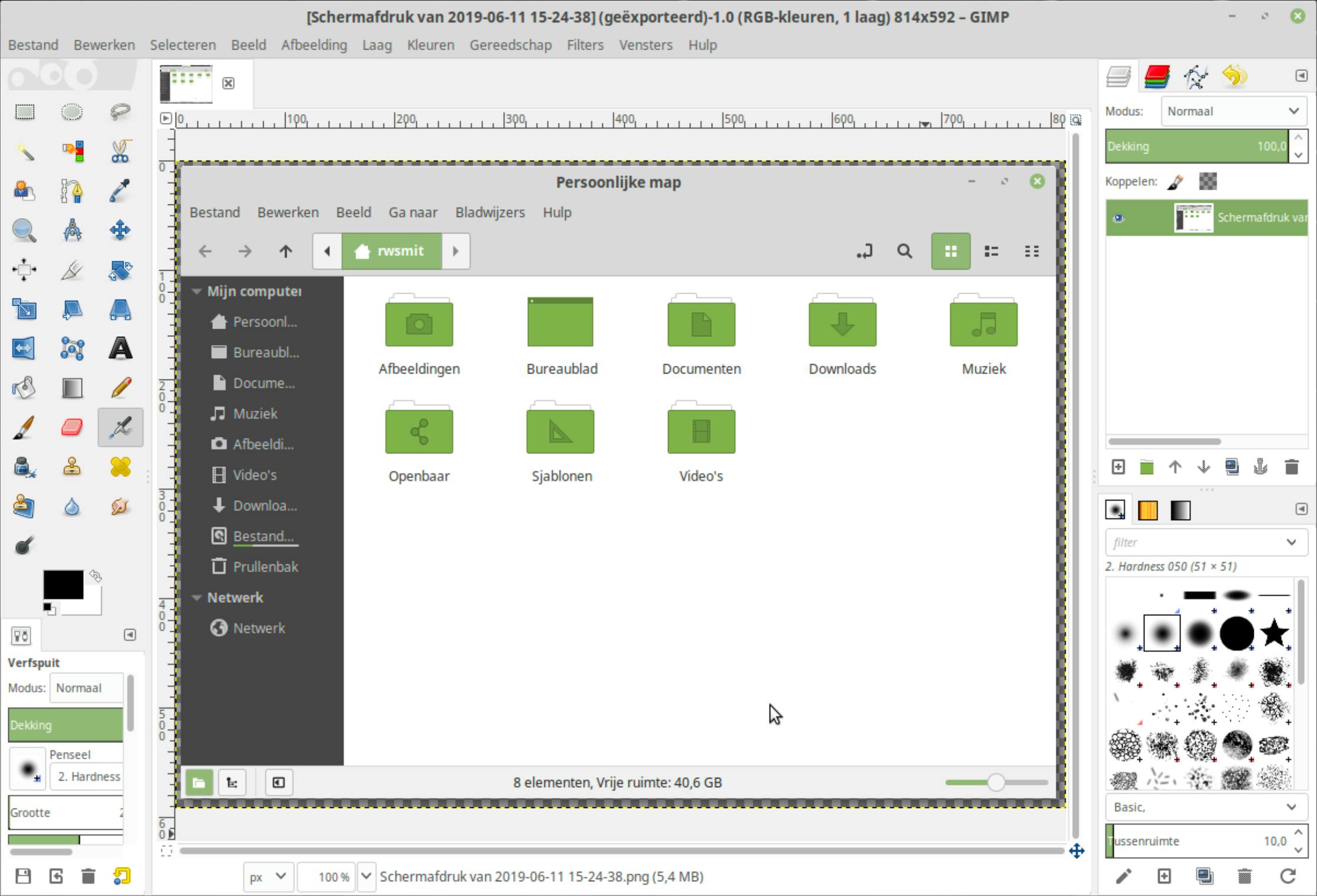Screen dimensions: 1317x896
Task: Open the Filters menu
Action: 585,46
